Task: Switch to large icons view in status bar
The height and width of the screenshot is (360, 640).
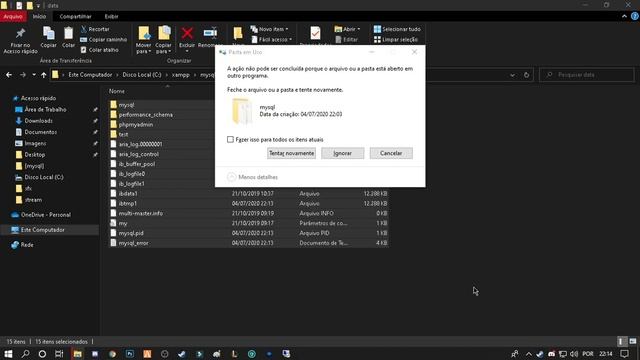Action: (633, 341)
